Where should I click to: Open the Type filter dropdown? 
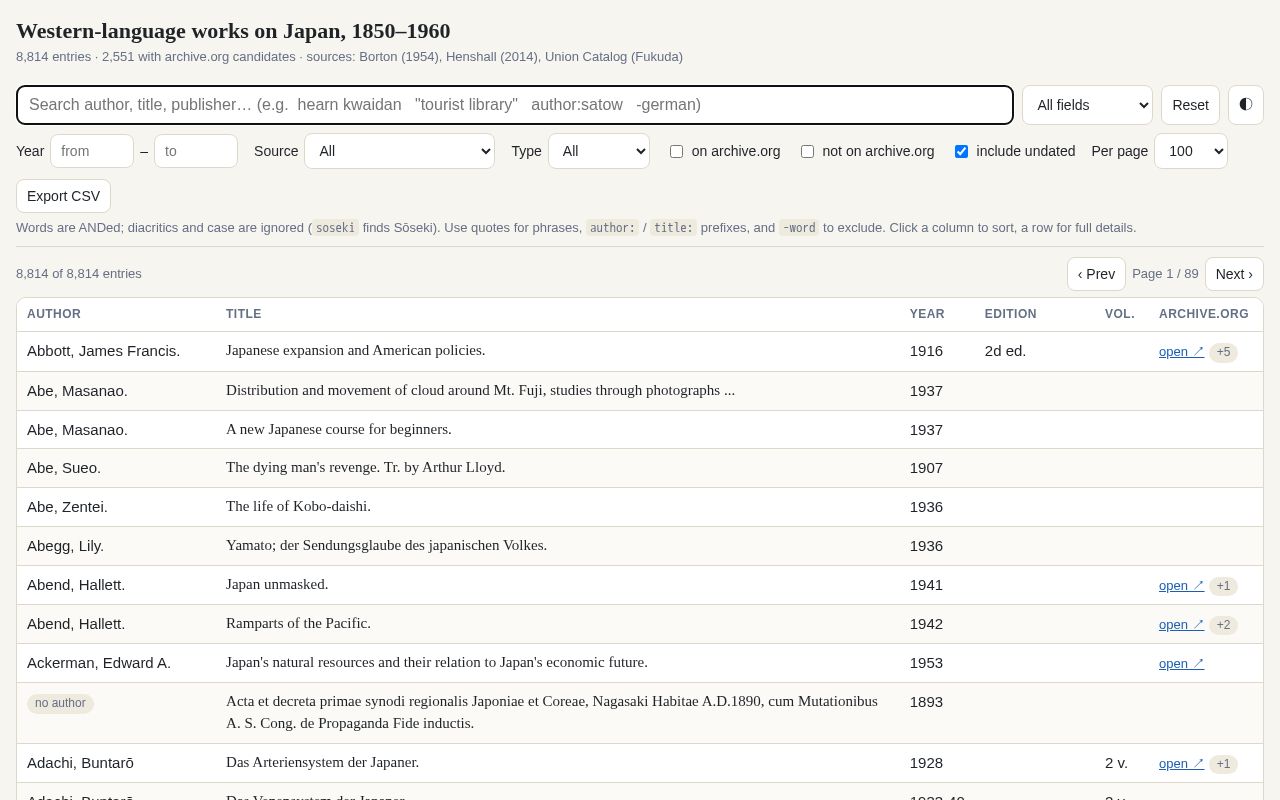[598, 151]
